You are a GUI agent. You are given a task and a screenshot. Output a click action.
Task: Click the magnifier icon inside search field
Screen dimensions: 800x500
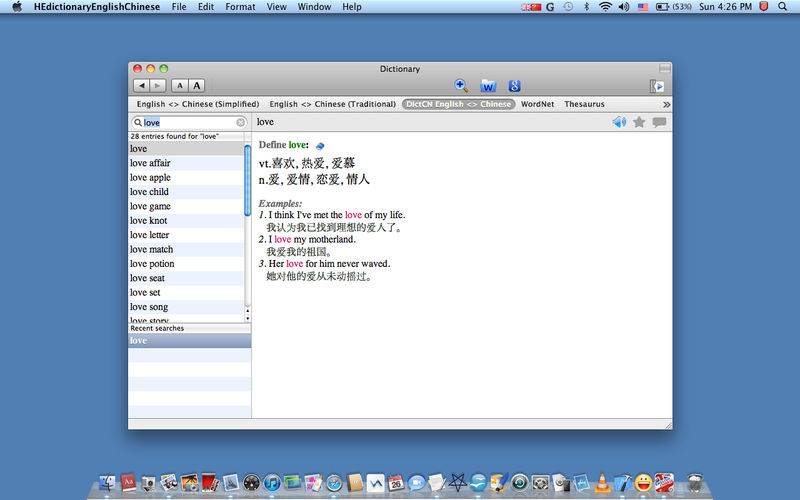tap(138, 122)
